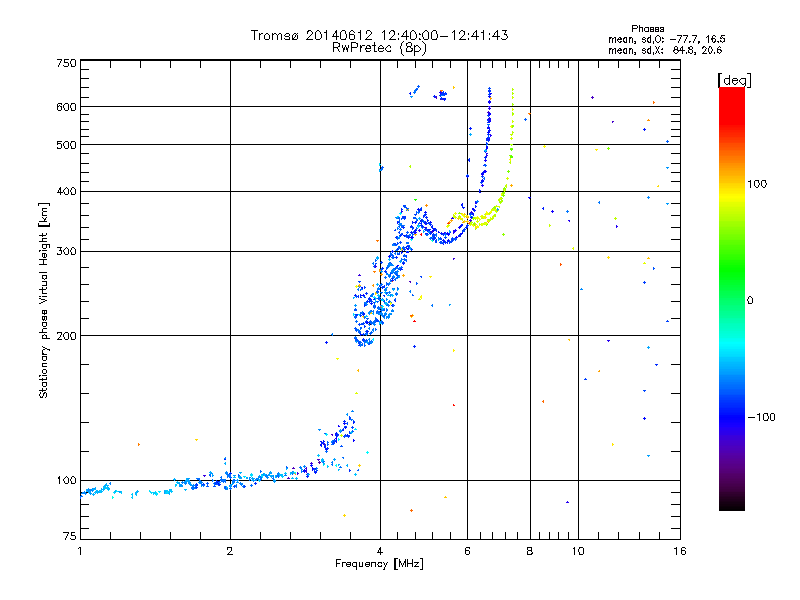This screenshot has width=800, height=600.
Task: Click the light-blue E-layer trace near 1 MHz
Action: 94,491
